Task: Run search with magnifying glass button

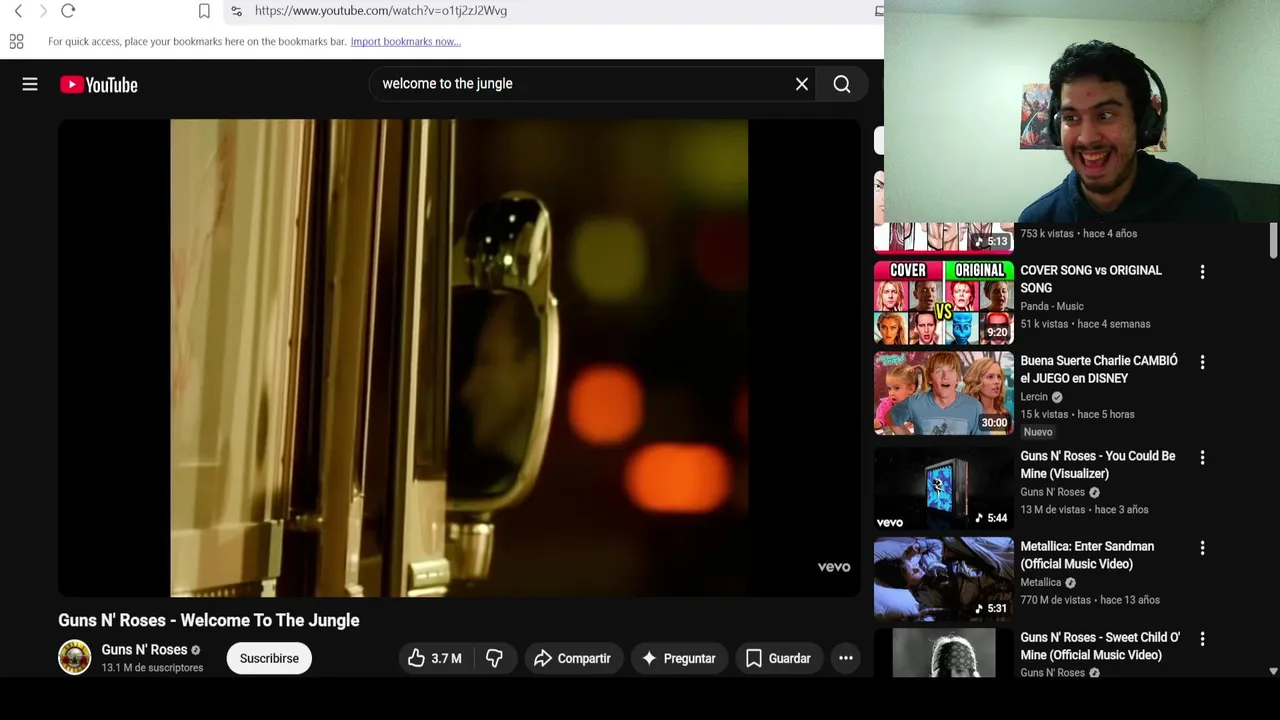Action: 842,85
